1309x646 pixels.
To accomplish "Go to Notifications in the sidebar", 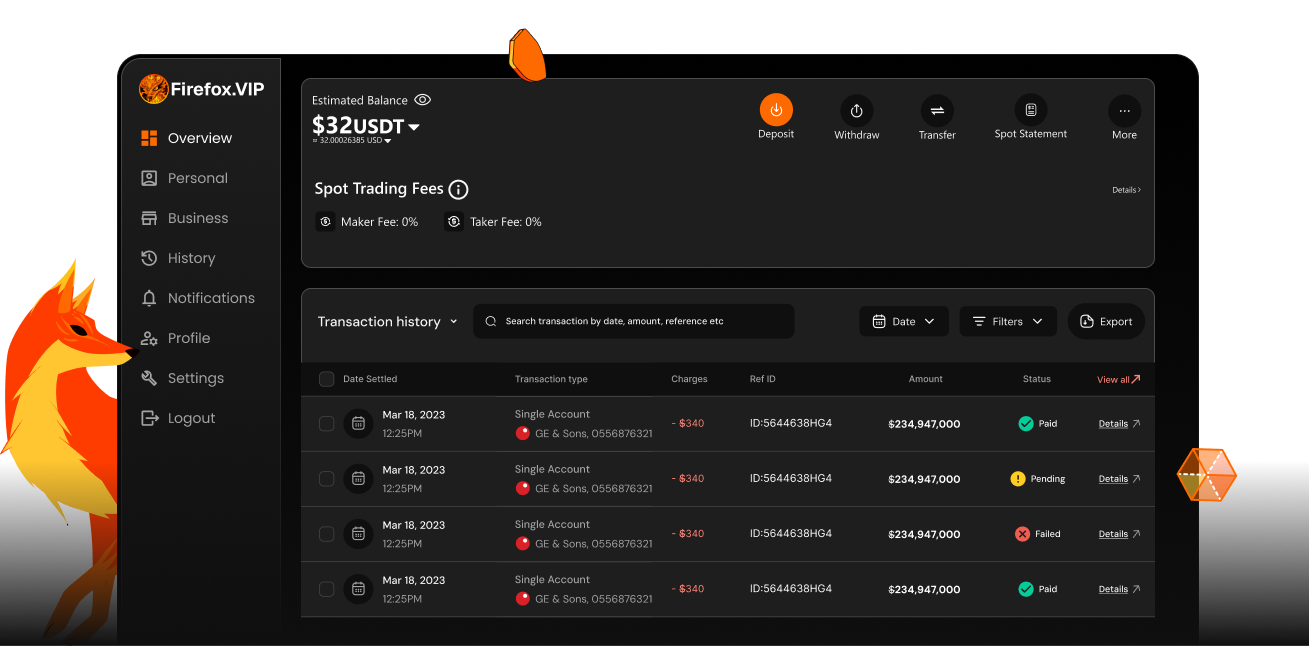I will 210,298.
